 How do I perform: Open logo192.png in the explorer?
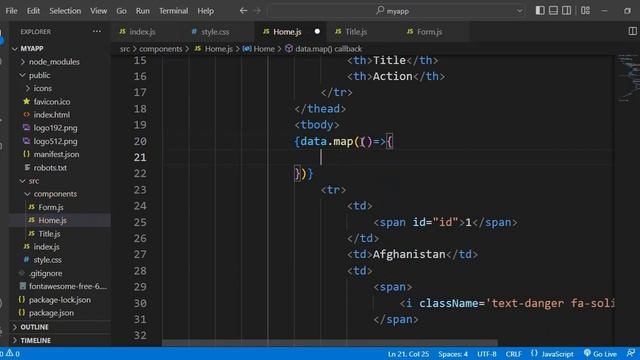(55, 128)
